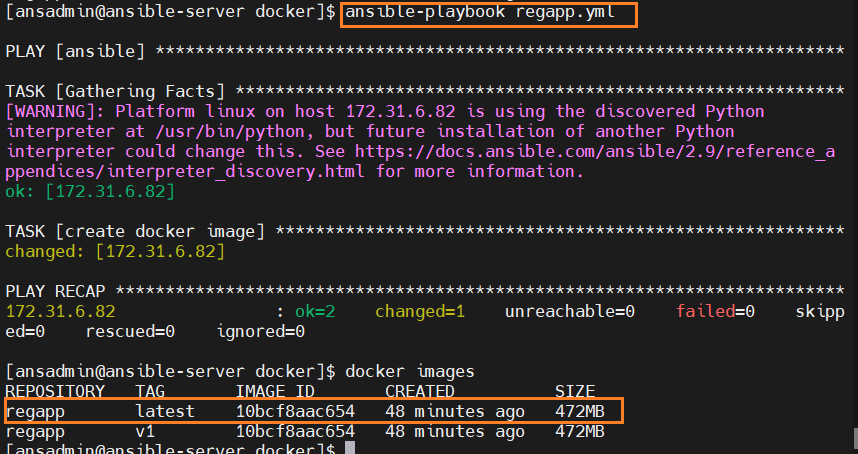Click the 'TASK [Gathering Facts]' header
The image size is (858, 454).
[x=115, y=91]
